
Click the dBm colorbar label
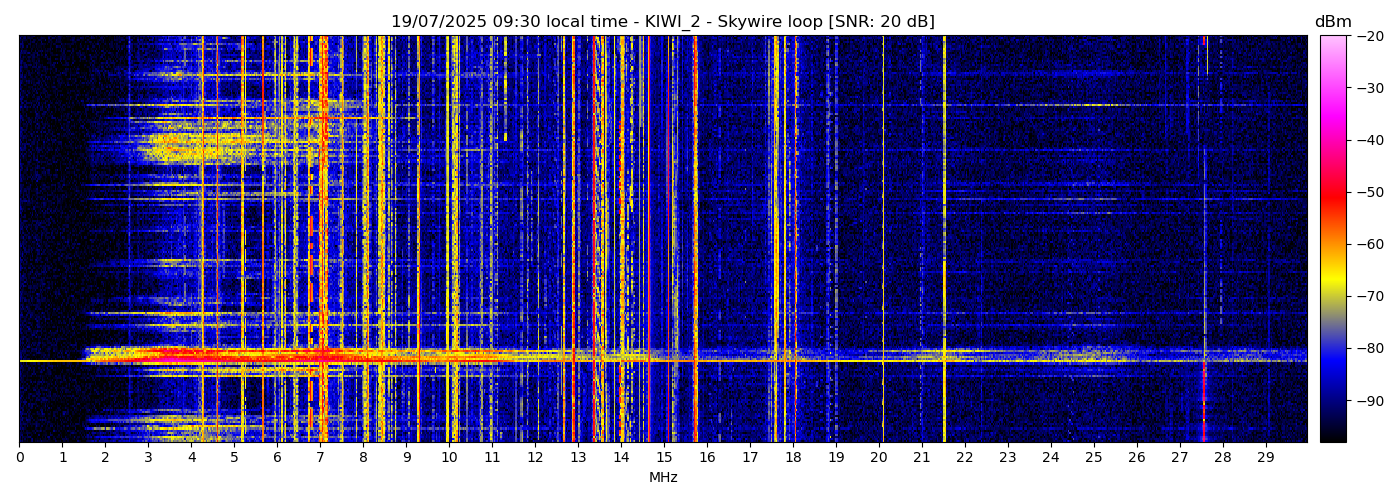[x=1332, y=22]
